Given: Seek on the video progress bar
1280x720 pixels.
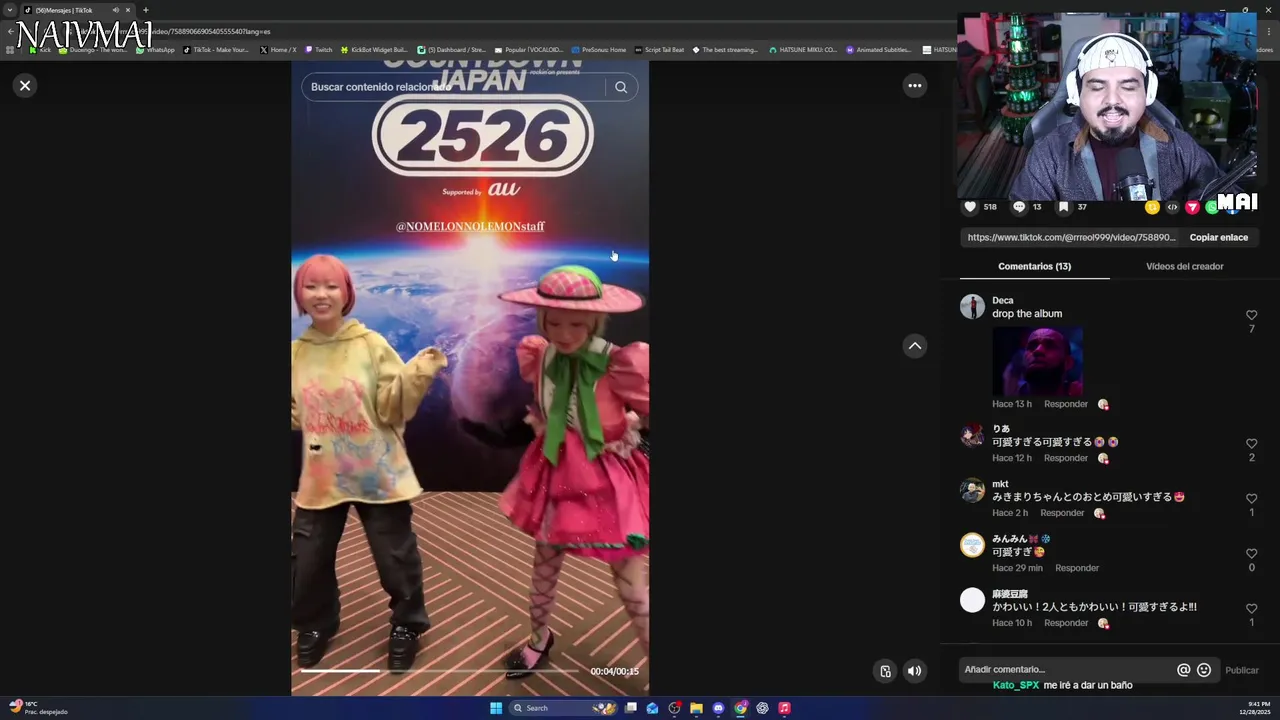Looking at the screenshot, I should (x=440, y=671).
